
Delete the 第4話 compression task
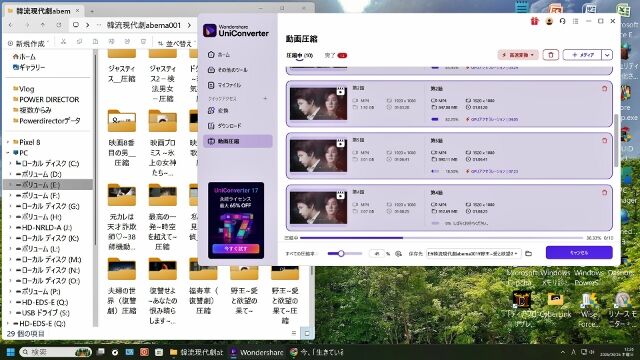pyautogui.click(x=604, y=192)
